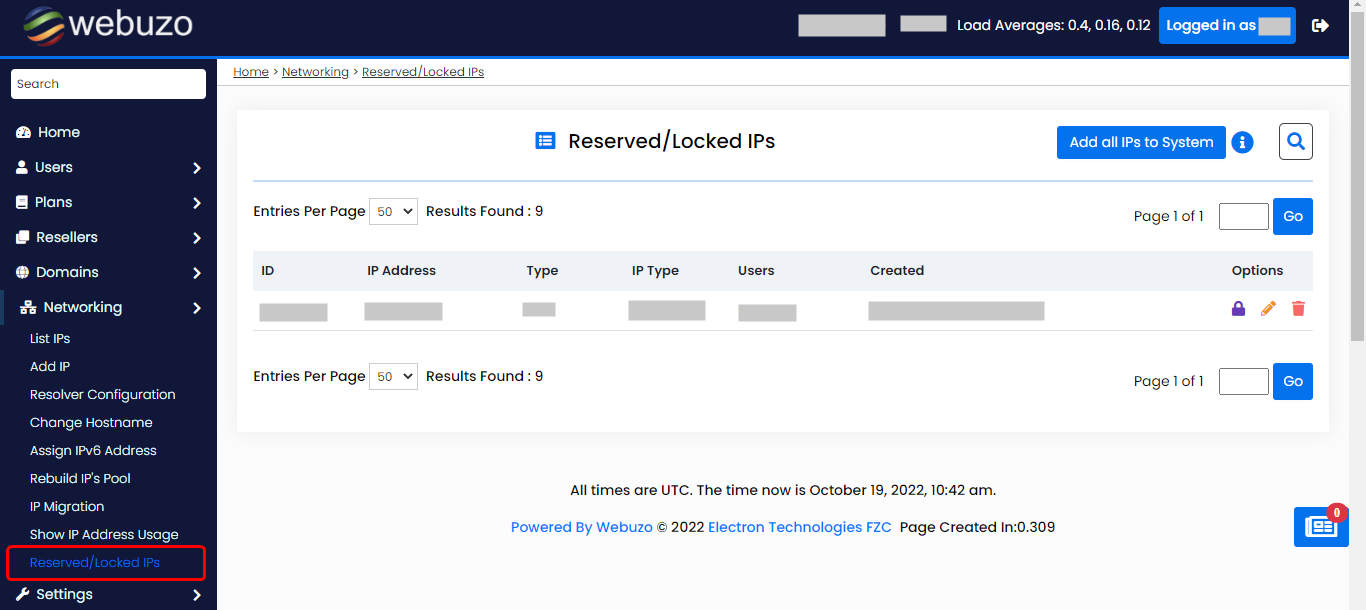The height and width of the screenshot is (610, 1366).
Task: Open the news widget icon with badge
Action: click(x=1320, y=526)
